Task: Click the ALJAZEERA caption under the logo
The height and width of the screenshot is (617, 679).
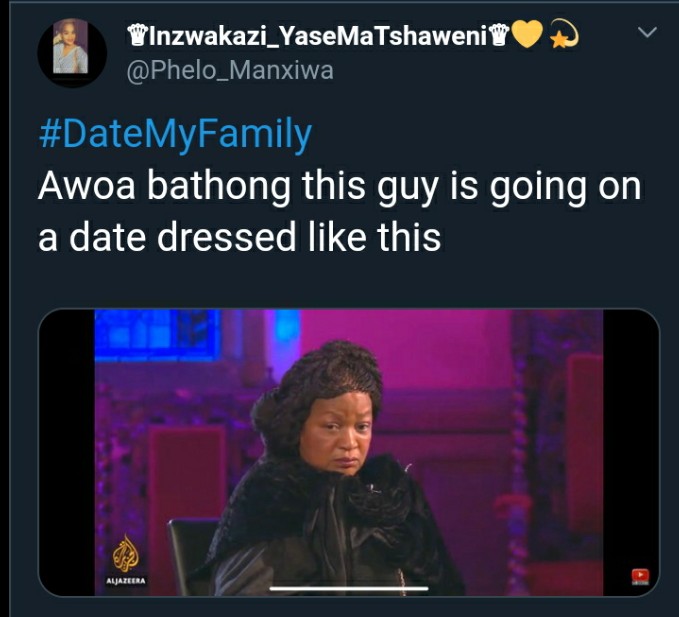Action: 126,581
